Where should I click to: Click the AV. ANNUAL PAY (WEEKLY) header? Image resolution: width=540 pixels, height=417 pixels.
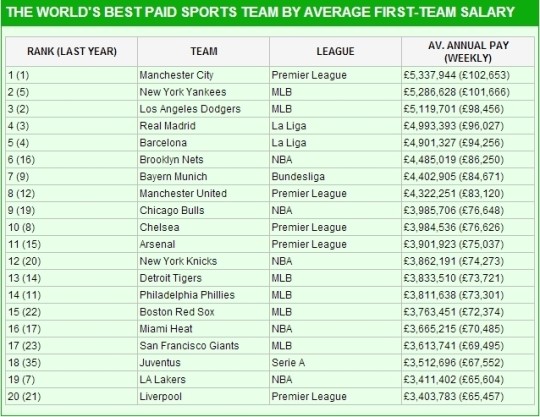pyautogui.click(x=468, y=52)
